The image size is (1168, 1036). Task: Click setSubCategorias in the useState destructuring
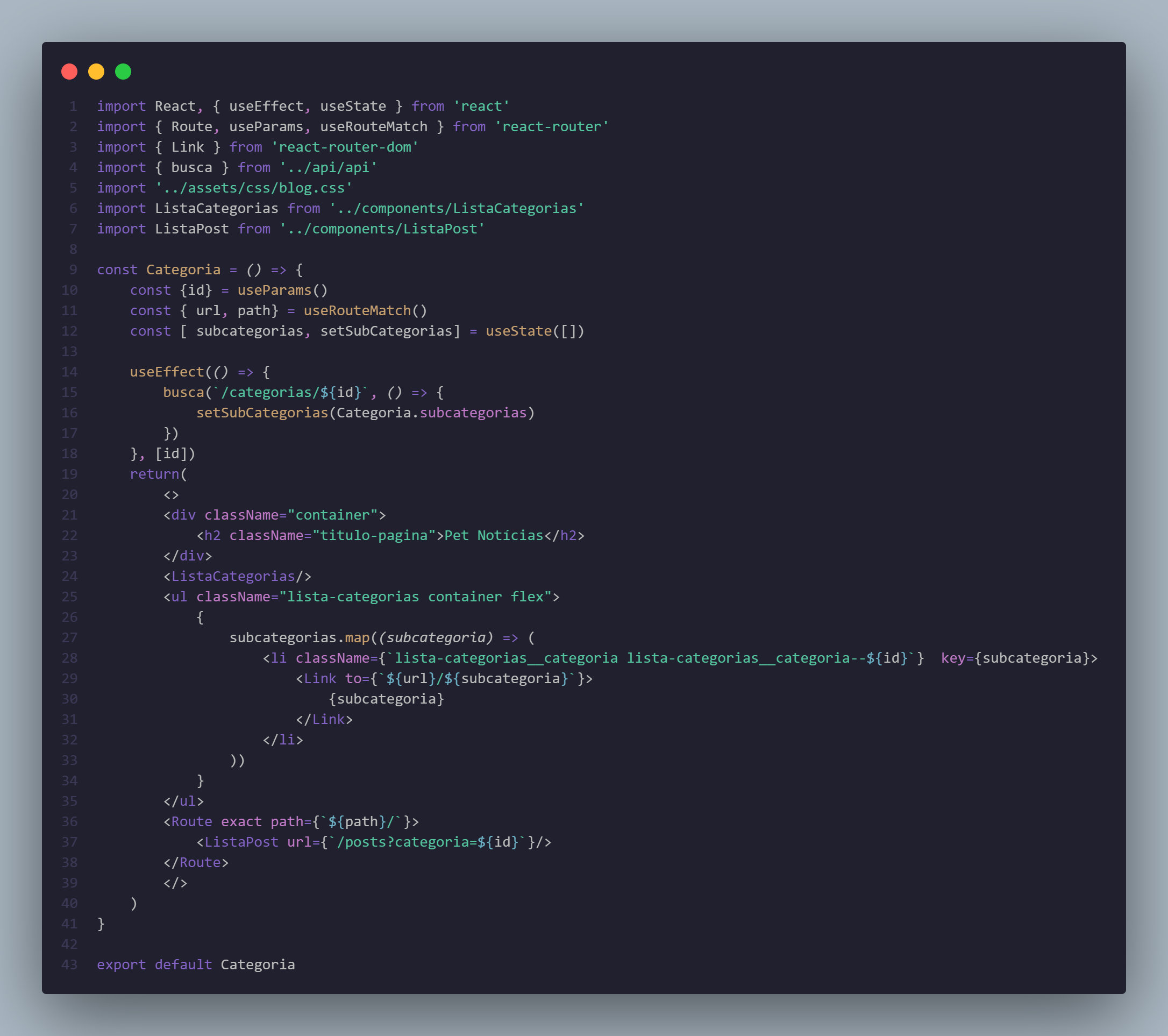click(386, 331)
